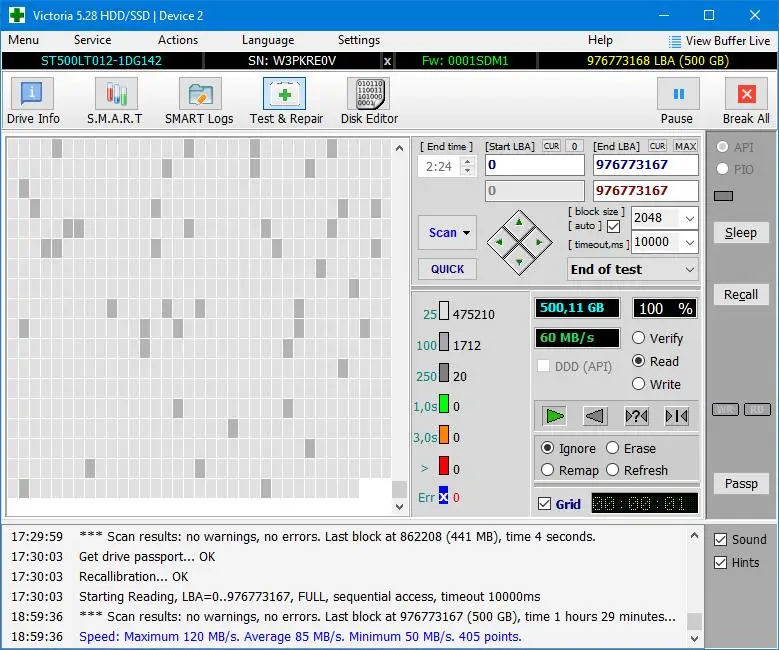The width and height of the screenshot is (779, 650).
Task: Select the Remap radio option
Action: [547, 470]
